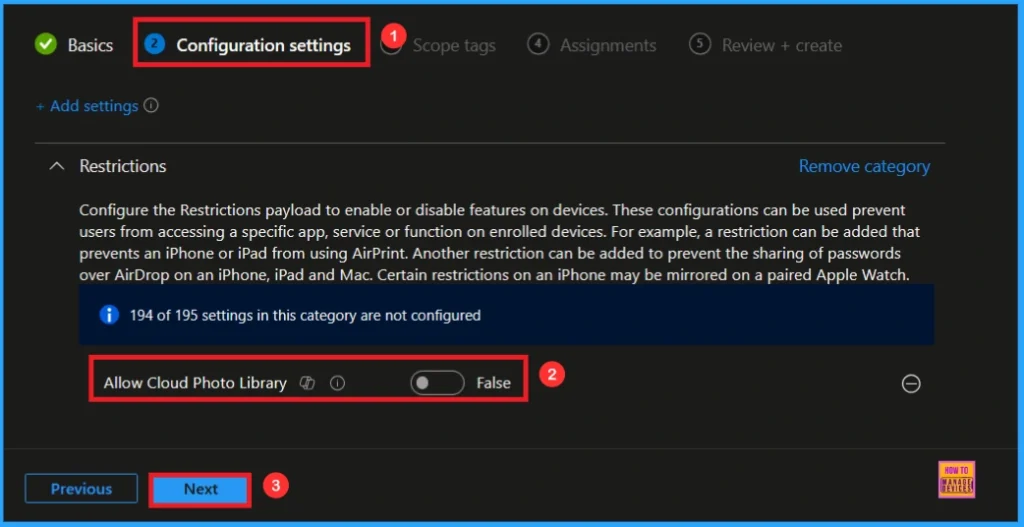This screenshot has height=527, width=1024.
Task: Click the blue info icon in settings banner
Action: coord(109,315)
